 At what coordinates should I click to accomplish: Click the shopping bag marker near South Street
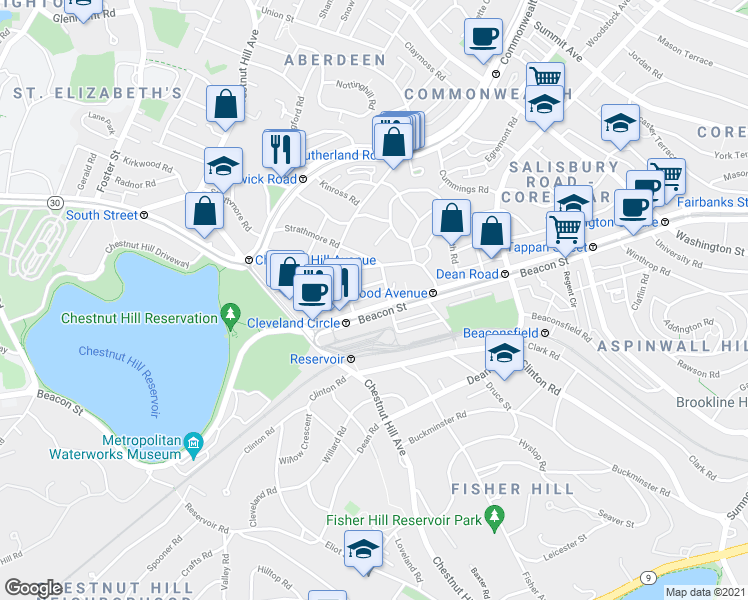[204, 213]
